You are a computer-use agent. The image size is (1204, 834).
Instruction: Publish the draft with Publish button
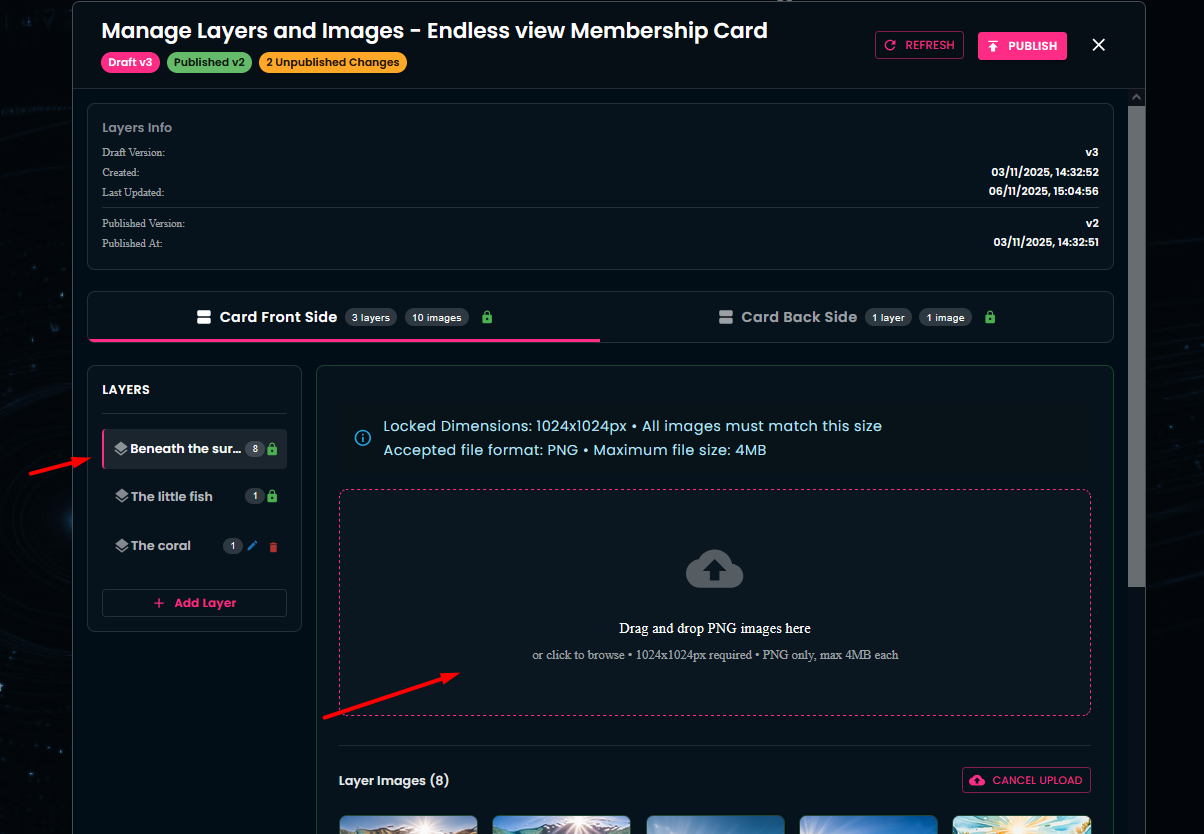click(x=1022, y=46)
